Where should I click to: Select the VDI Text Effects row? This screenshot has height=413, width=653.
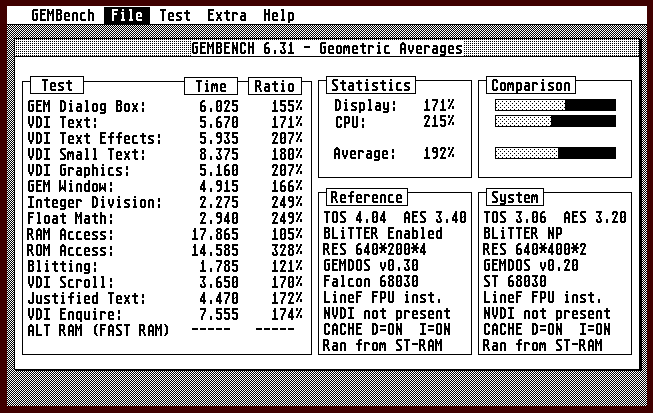[165, 138]
